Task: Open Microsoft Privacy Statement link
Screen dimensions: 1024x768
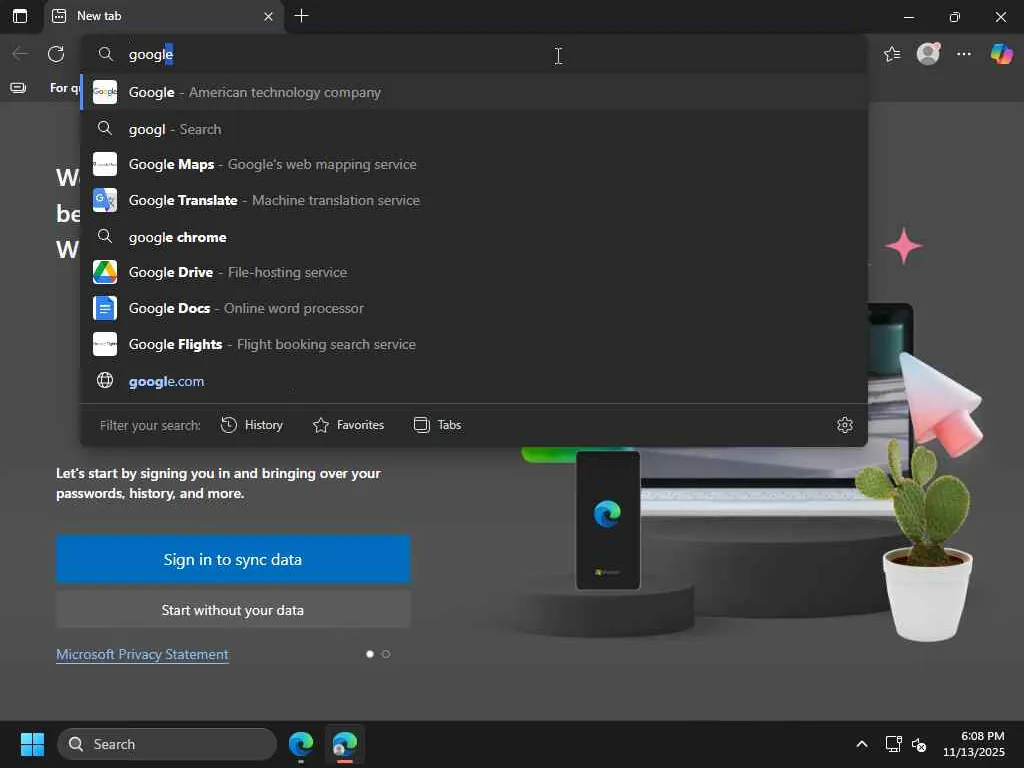Action: [142, 654]
